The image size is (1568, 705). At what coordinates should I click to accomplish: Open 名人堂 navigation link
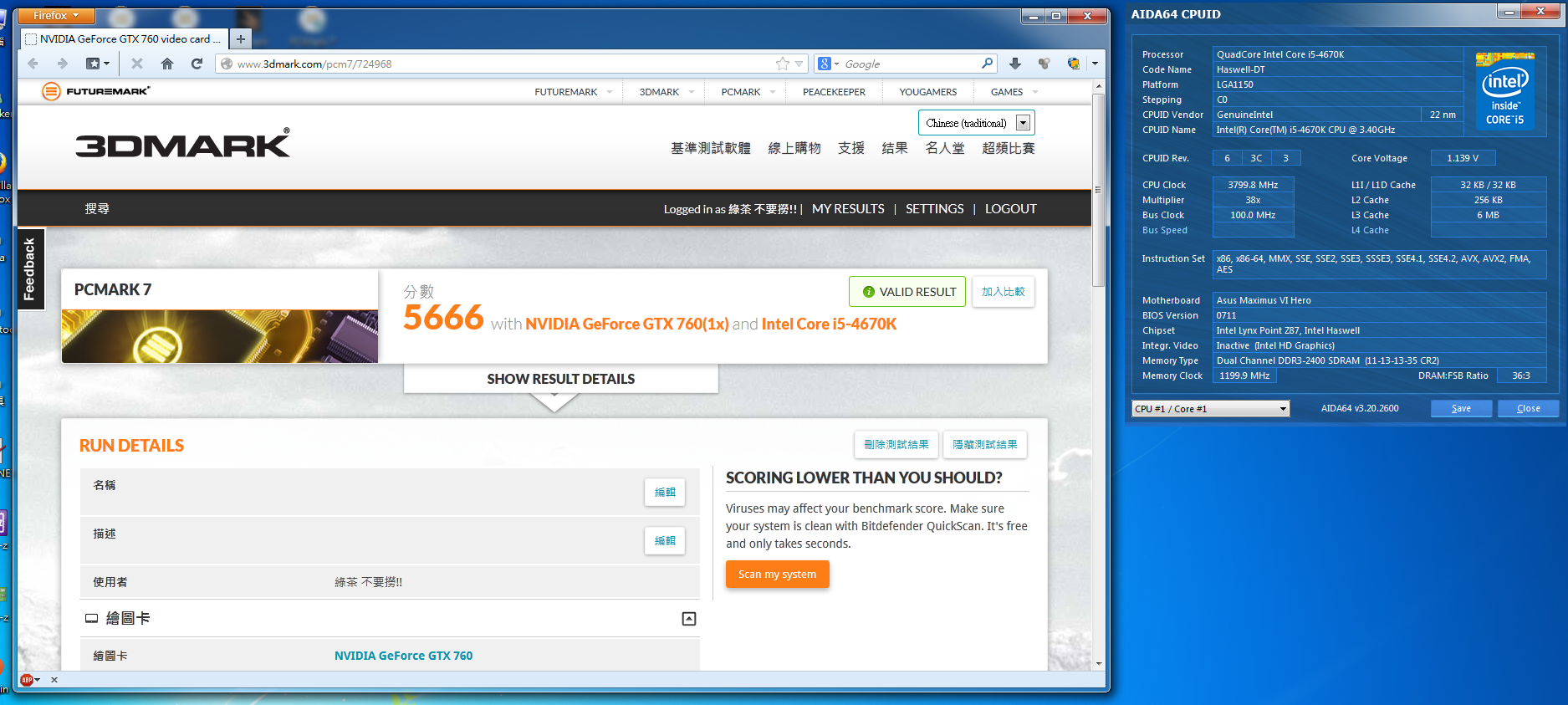(945, 148)
